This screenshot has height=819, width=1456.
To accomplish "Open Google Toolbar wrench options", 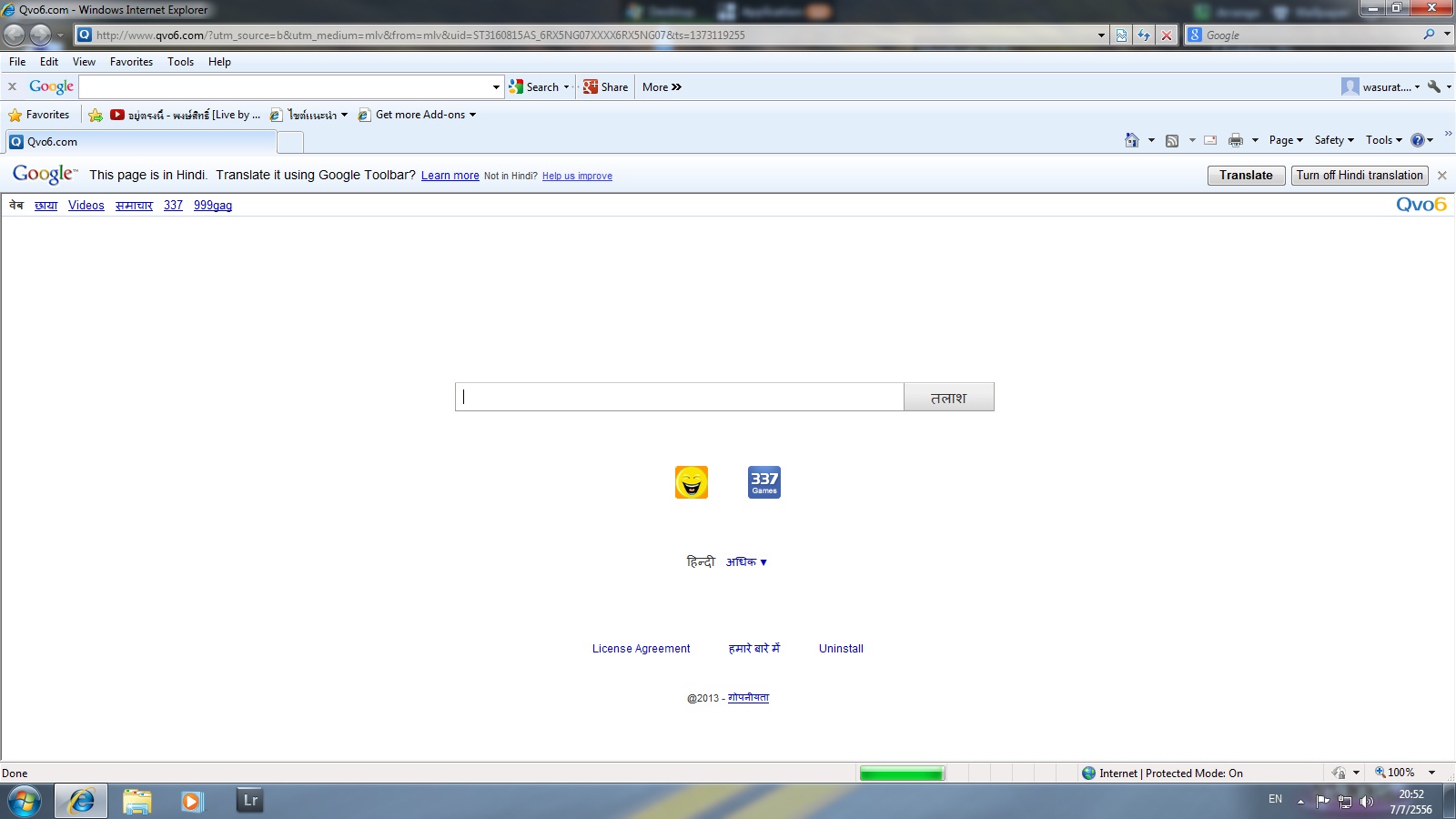I will point(1434,86).
